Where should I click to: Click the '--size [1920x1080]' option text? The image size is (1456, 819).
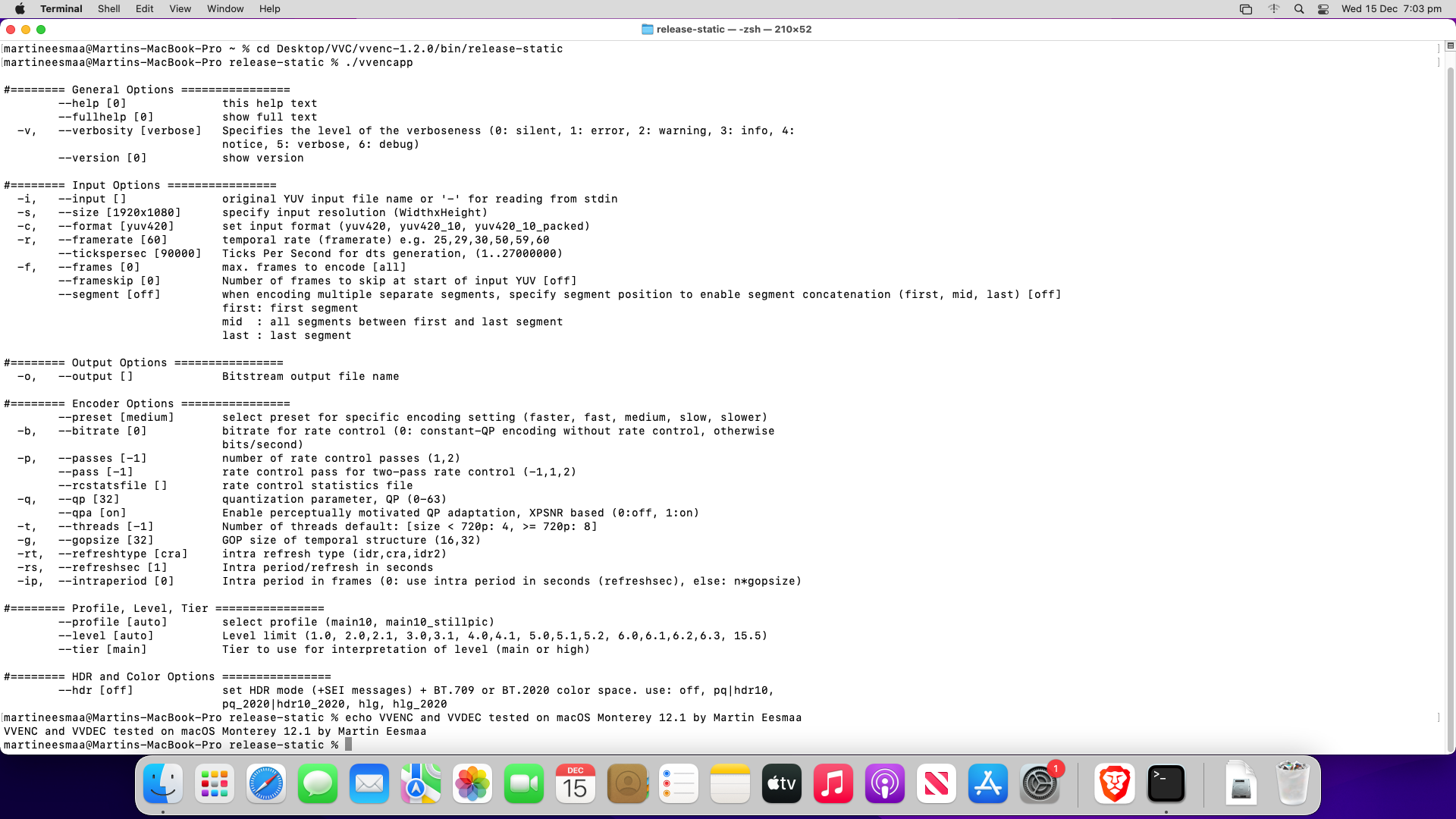pyautogui.click(x=120, y=213)
